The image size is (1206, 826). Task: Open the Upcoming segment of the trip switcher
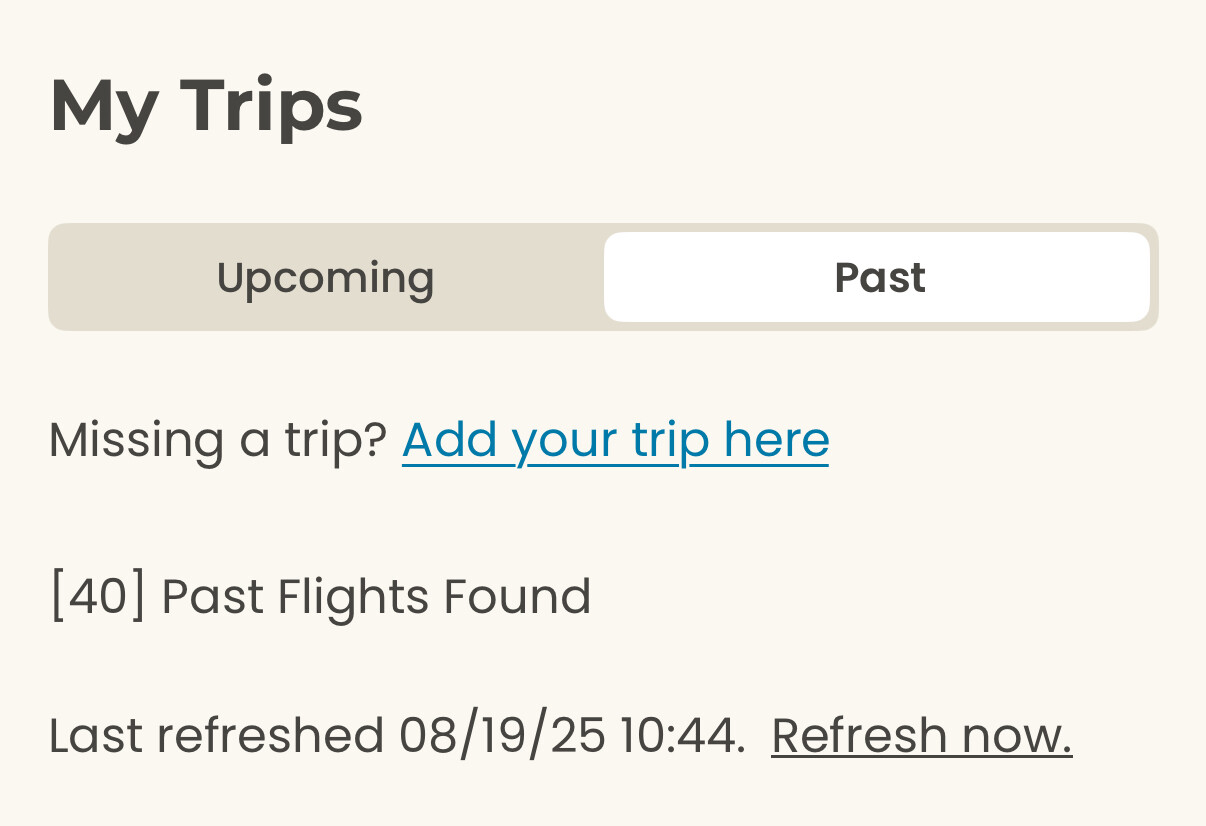tap(325, 278)
